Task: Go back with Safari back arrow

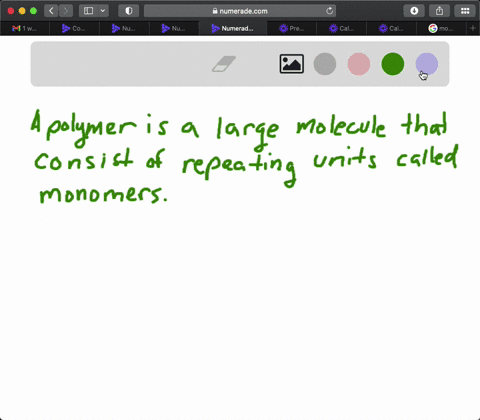Action: coord(51,11)
